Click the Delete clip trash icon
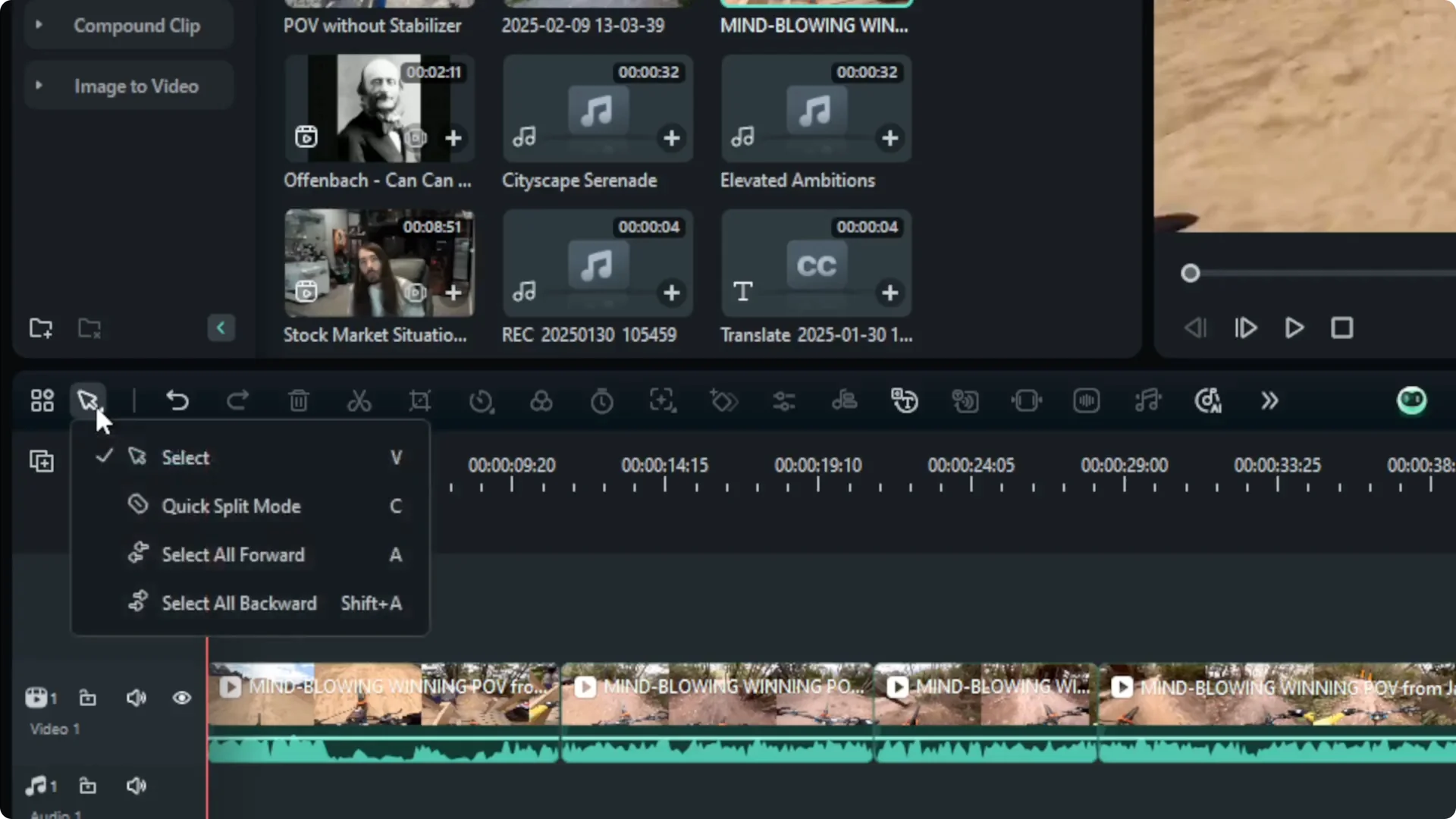This screenshot has width=1456, height=819. tap(298, 400)
